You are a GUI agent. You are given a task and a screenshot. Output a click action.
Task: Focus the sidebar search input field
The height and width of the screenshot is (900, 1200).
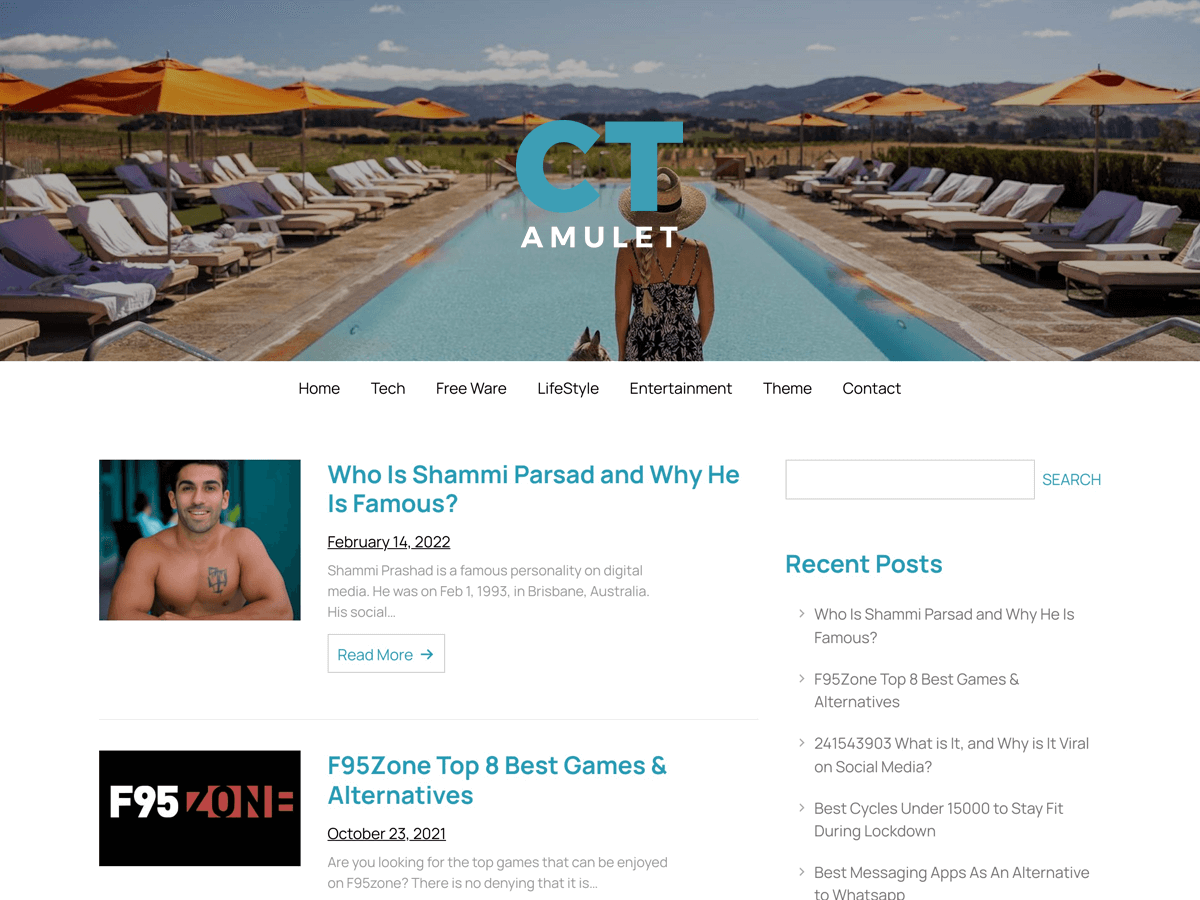(x=910, y=479)
